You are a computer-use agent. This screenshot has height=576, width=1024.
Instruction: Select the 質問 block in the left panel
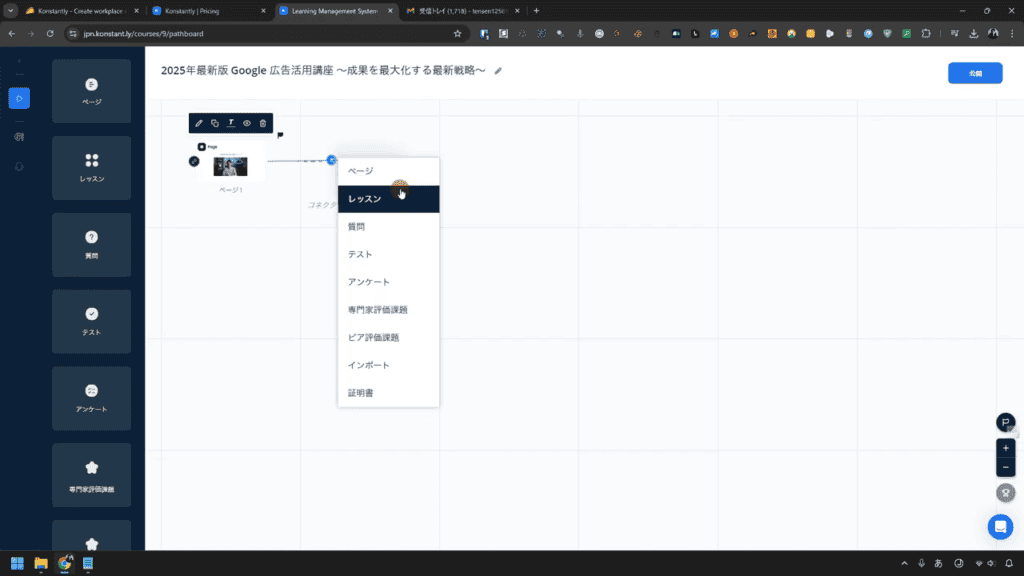click(91, 245)
